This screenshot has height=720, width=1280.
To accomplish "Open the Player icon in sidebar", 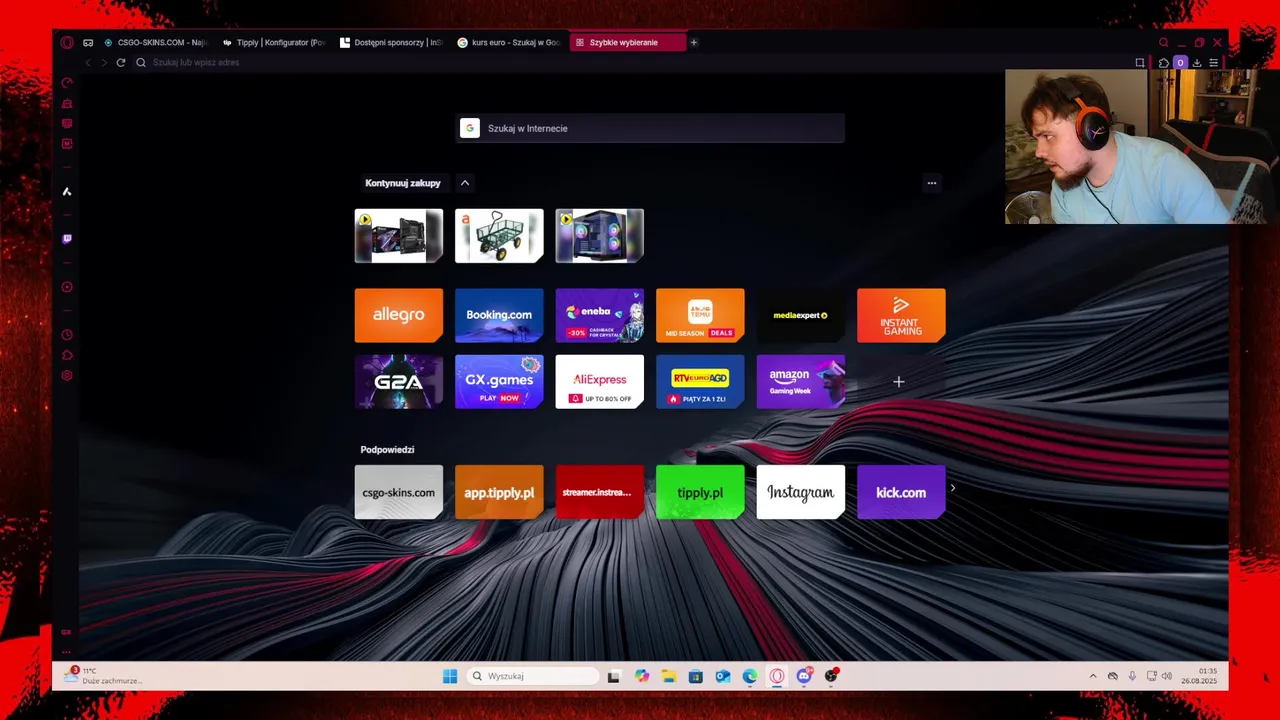I will point(67,287).
